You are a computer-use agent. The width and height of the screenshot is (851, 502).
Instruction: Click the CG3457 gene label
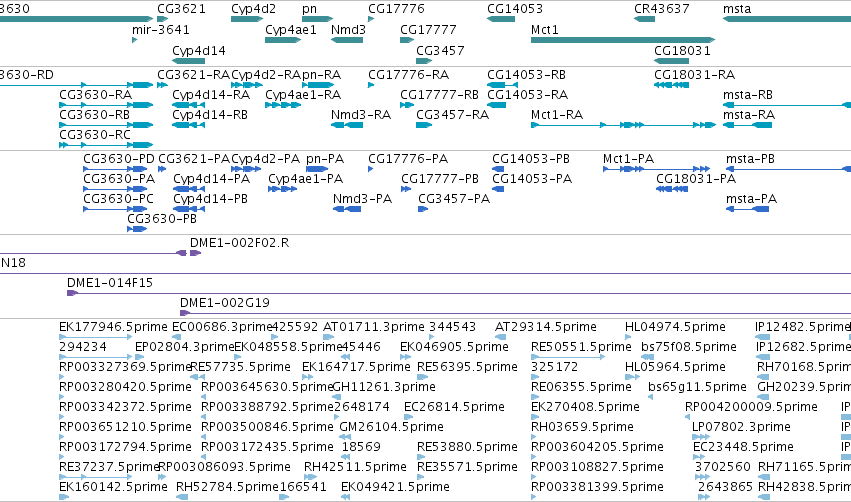(440, 50)
